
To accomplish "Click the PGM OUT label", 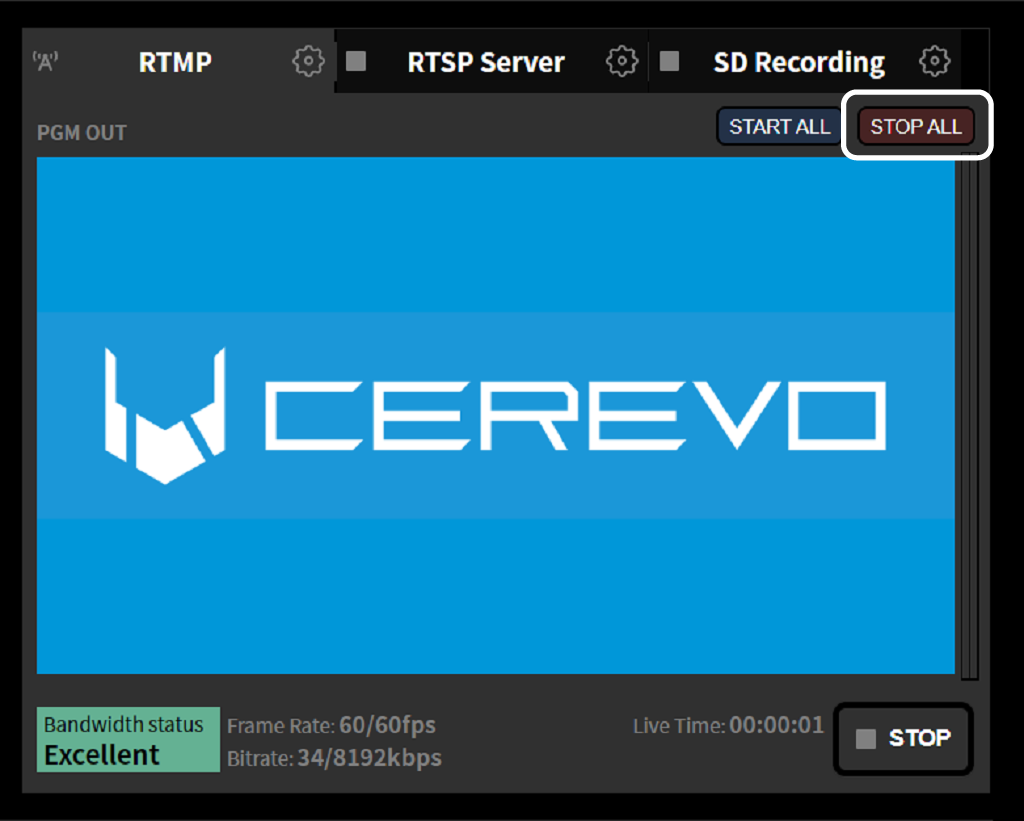I will pos(82,133).
